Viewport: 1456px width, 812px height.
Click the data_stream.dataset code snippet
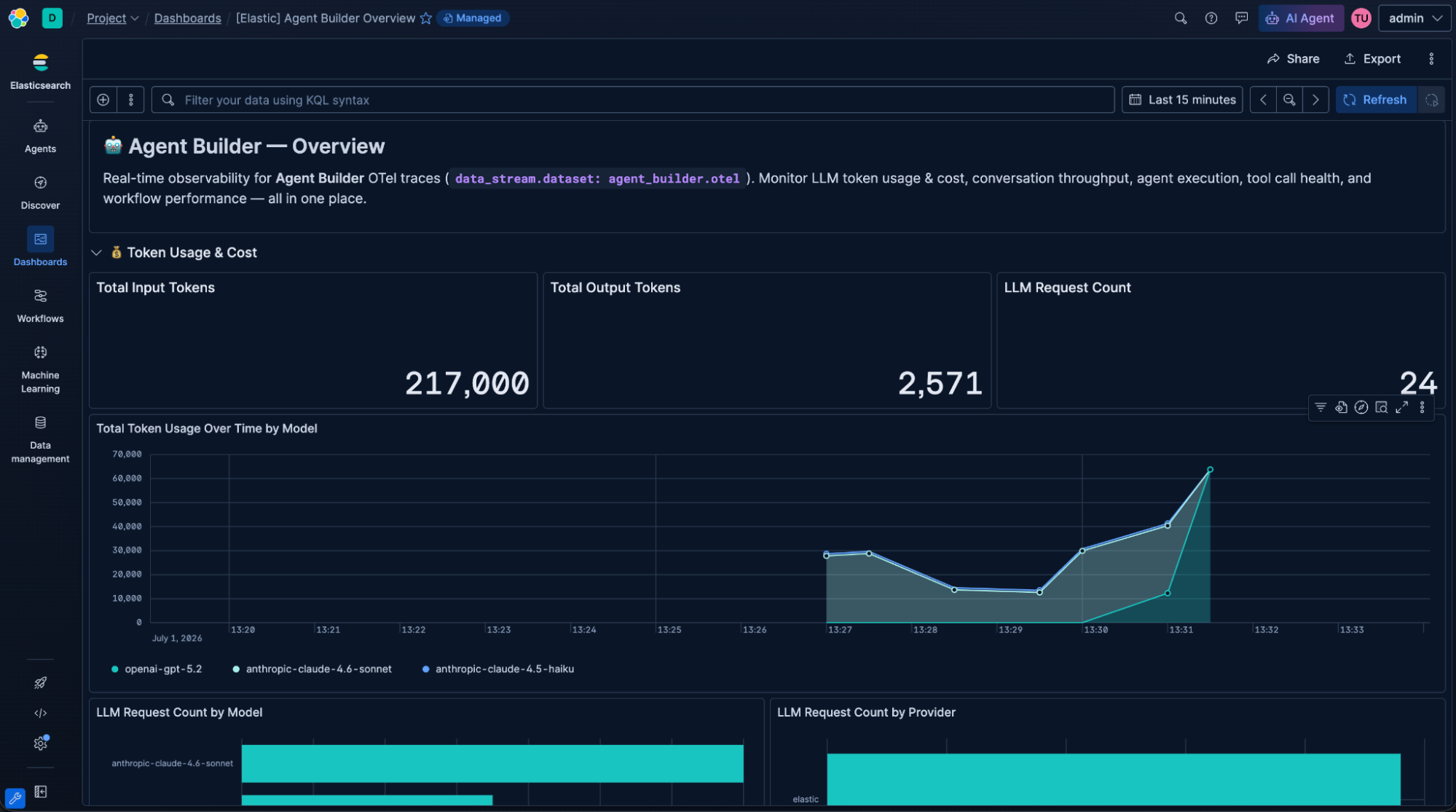597,178
